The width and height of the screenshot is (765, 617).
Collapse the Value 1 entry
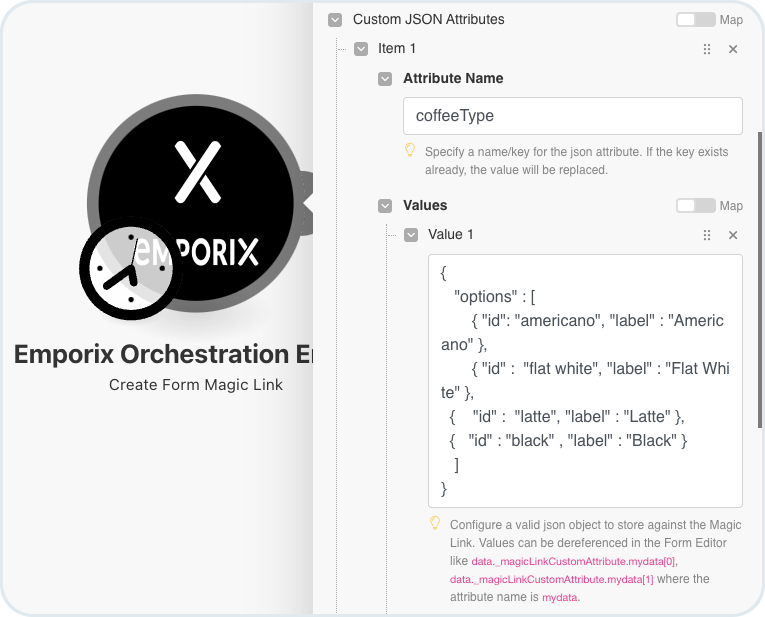coord(411,235)
